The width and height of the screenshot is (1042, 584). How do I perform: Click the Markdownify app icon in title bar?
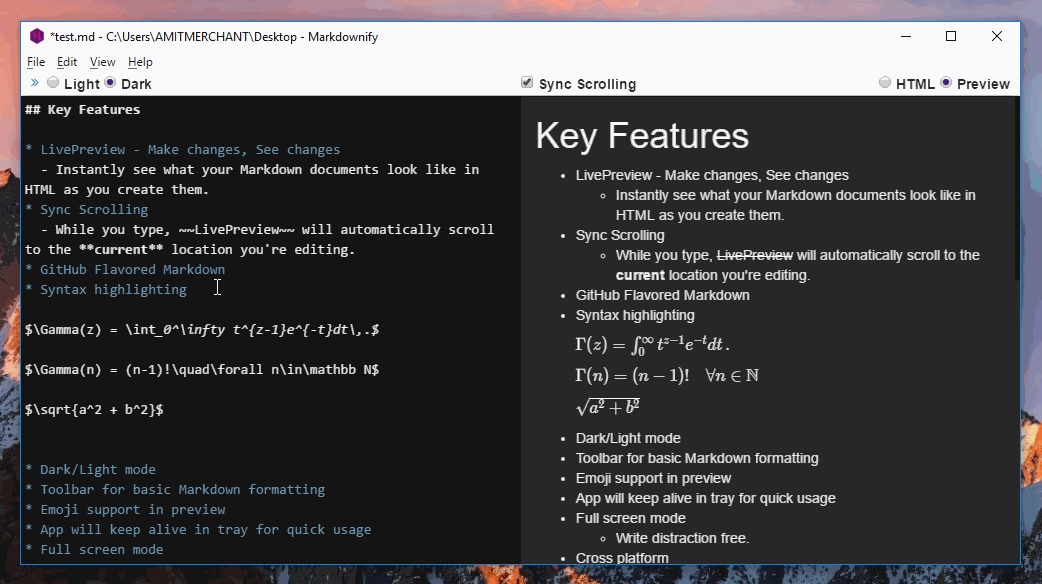37,37
